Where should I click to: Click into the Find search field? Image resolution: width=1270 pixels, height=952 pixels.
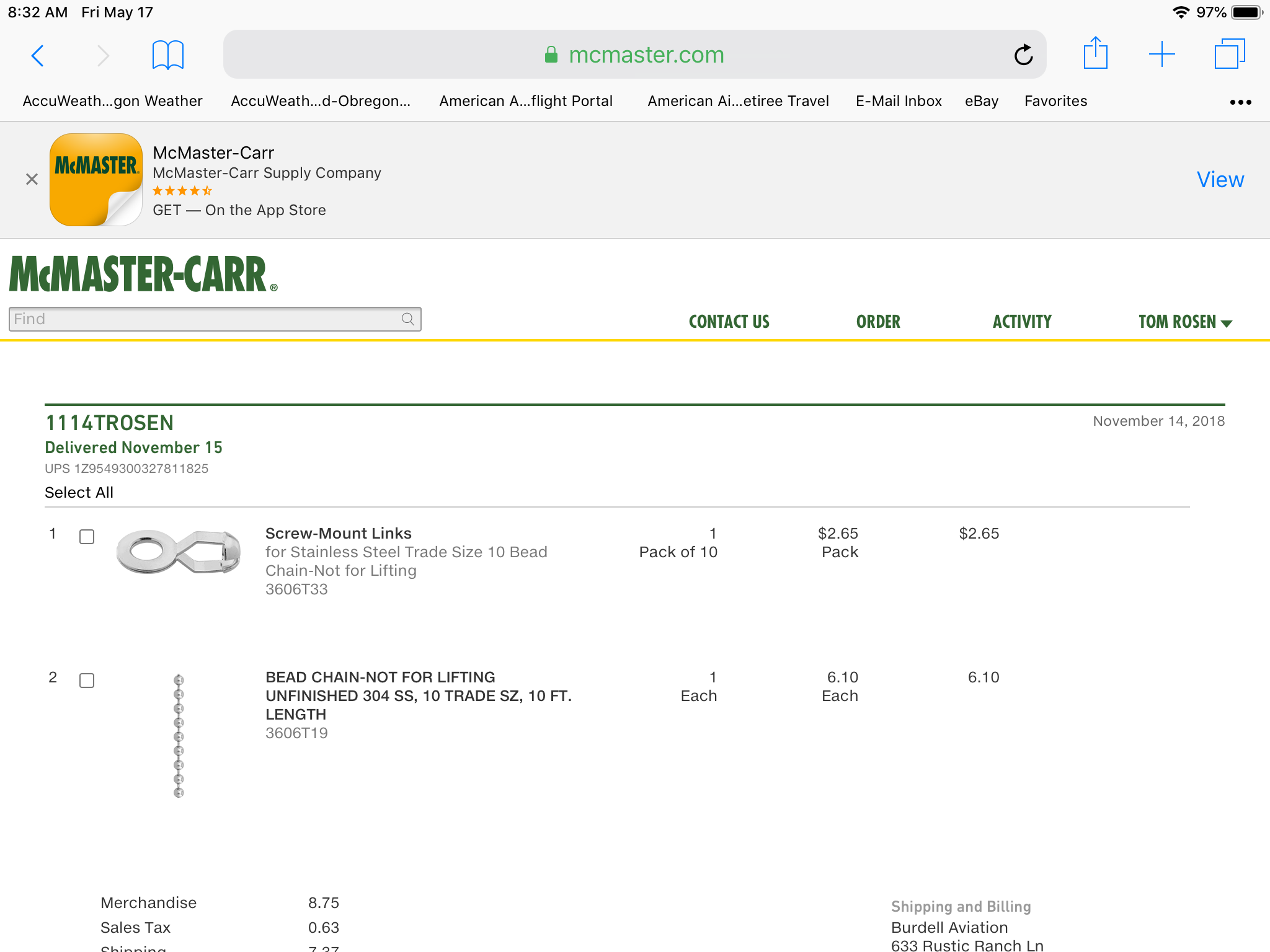(205, 319)
